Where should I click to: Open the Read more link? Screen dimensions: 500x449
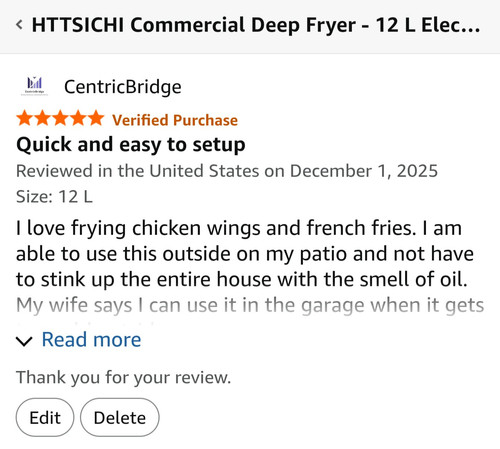pyautogui.click(x=91, y=340)
